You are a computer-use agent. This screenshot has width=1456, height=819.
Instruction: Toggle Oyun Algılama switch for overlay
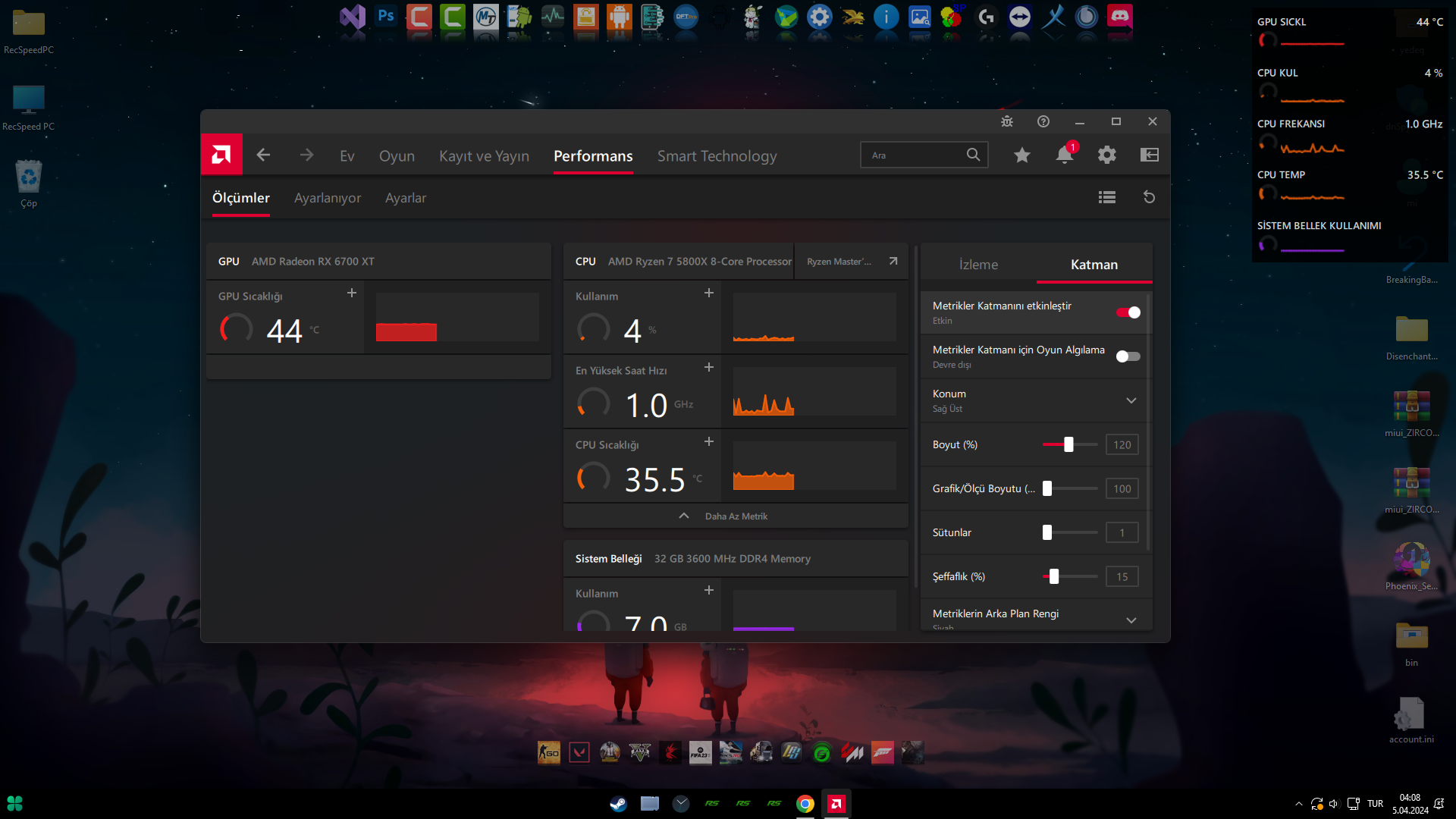click(1128, 356)
